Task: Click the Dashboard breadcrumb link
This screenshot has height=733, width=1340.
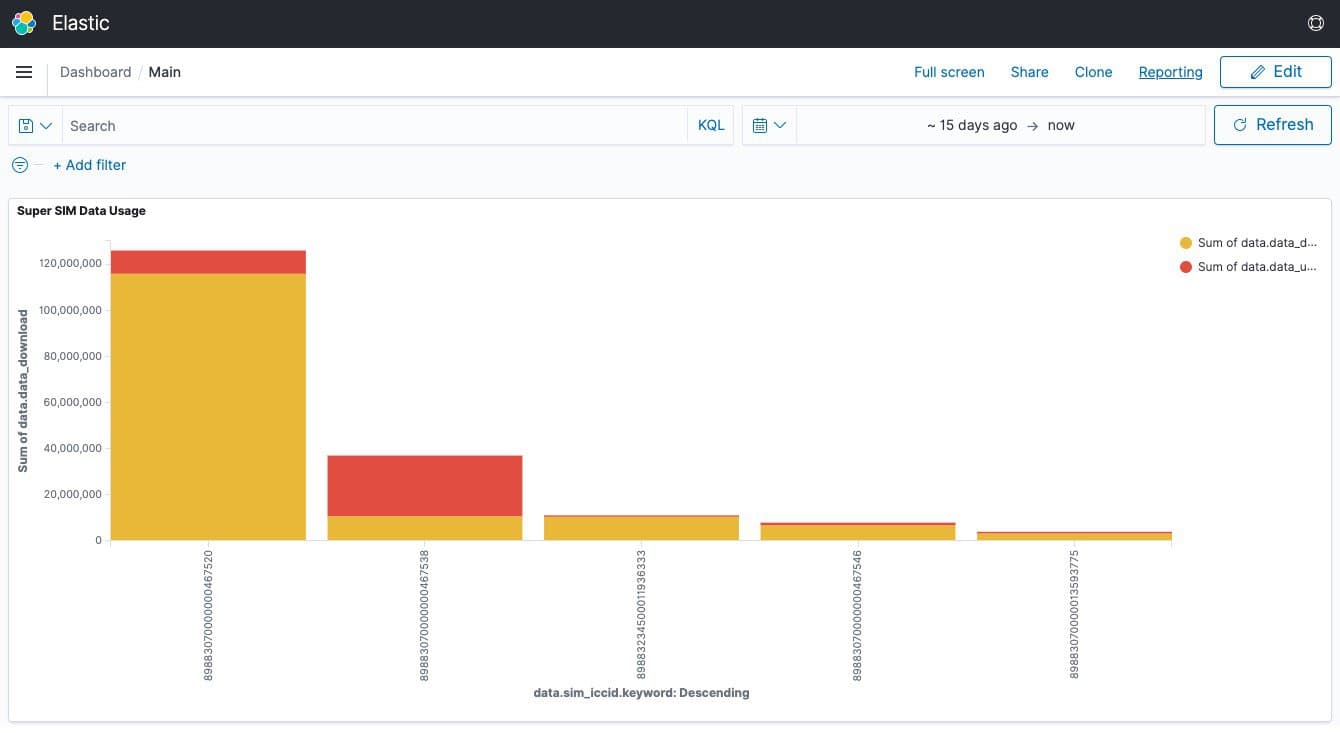Action: click(x=95, y=72)
